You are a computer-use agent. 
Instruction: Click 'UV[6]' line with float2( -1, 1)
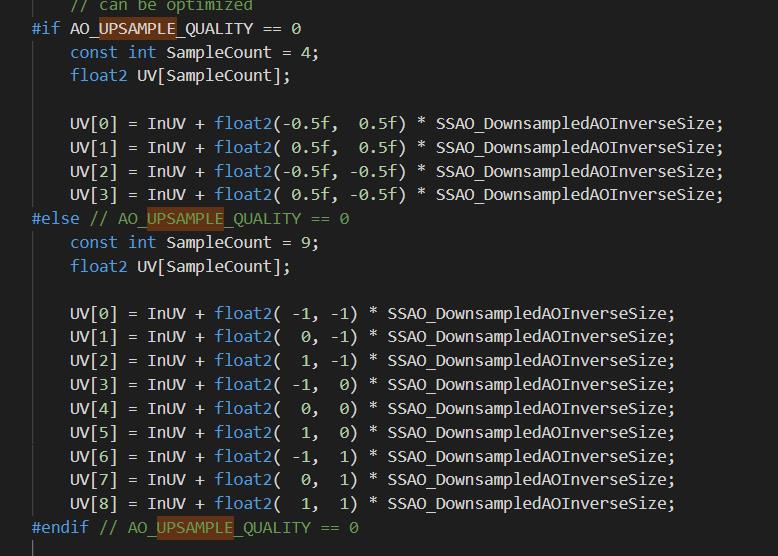point(373,456)
